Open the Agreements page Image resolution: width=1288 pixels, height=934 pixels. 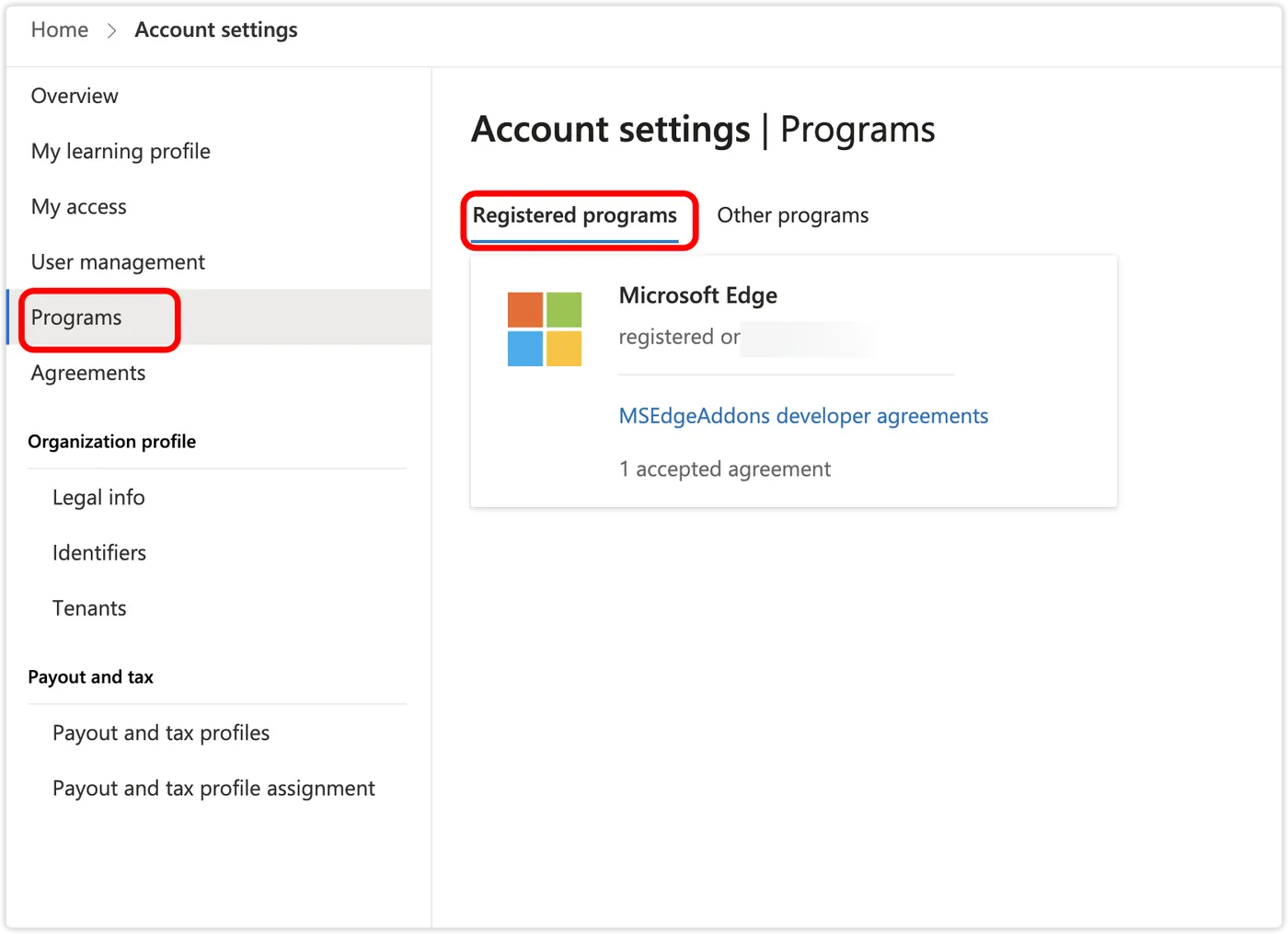[x=88, y=373]
